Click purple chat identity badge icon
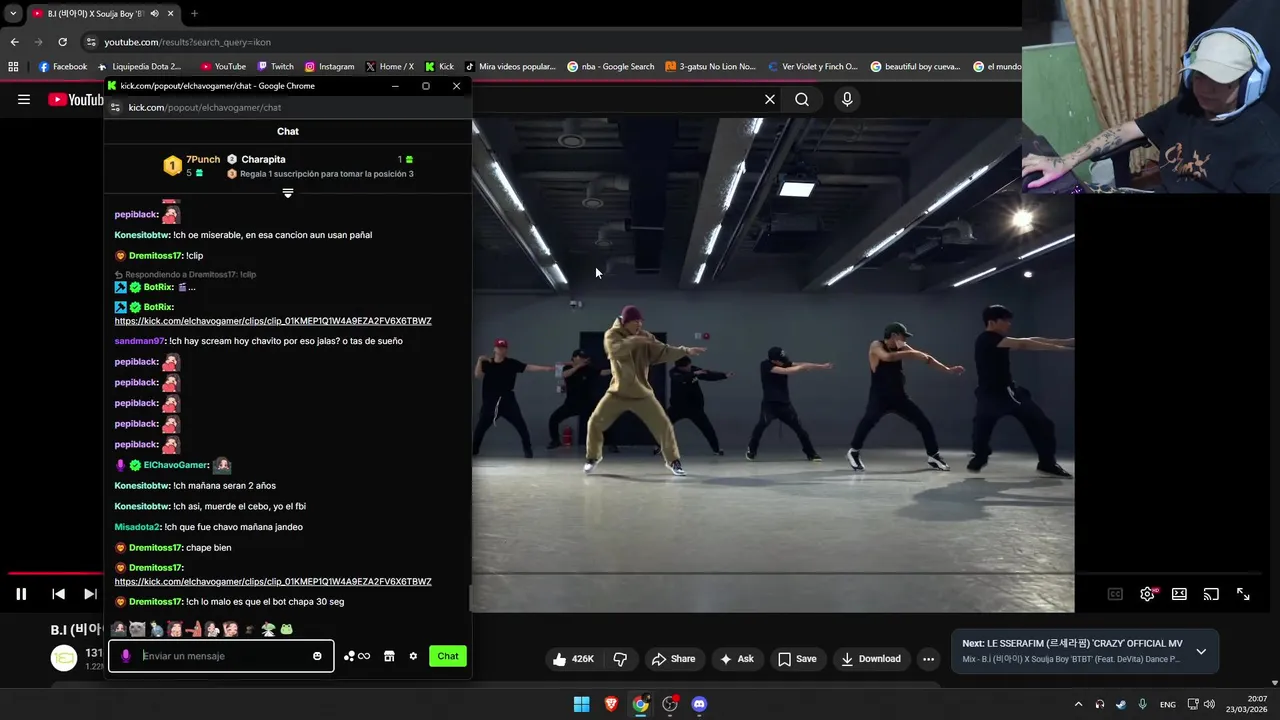 click(125, 656)
